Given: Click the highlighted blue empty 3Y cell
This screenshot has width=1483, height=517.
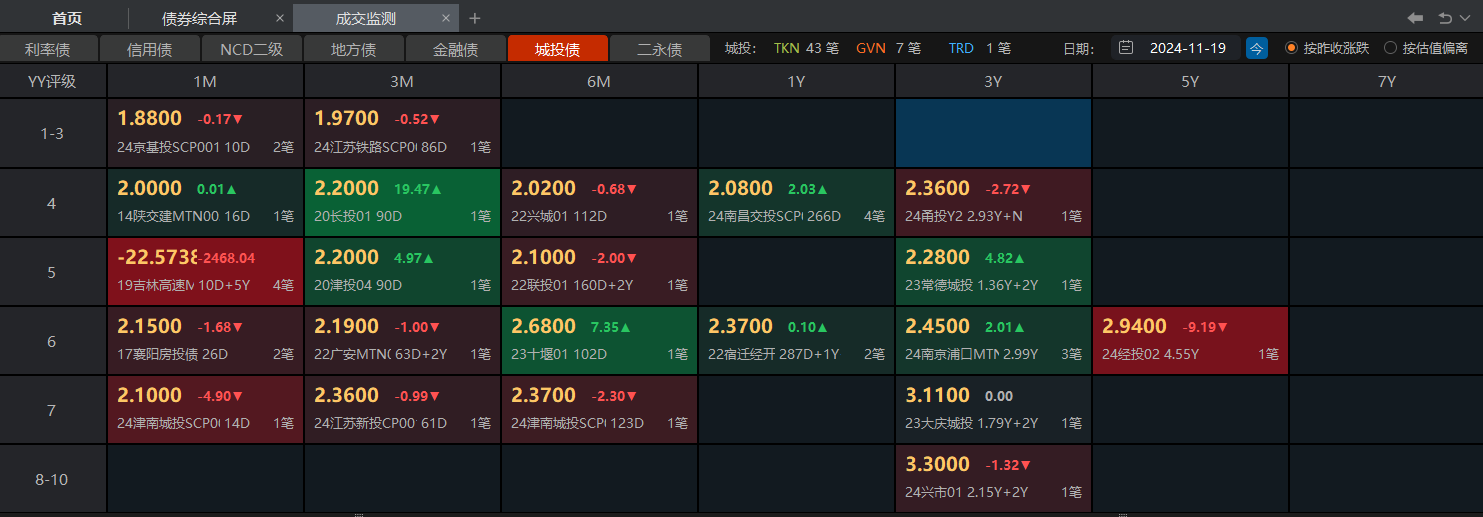Looking at the screenshot, I should [993, 133].
